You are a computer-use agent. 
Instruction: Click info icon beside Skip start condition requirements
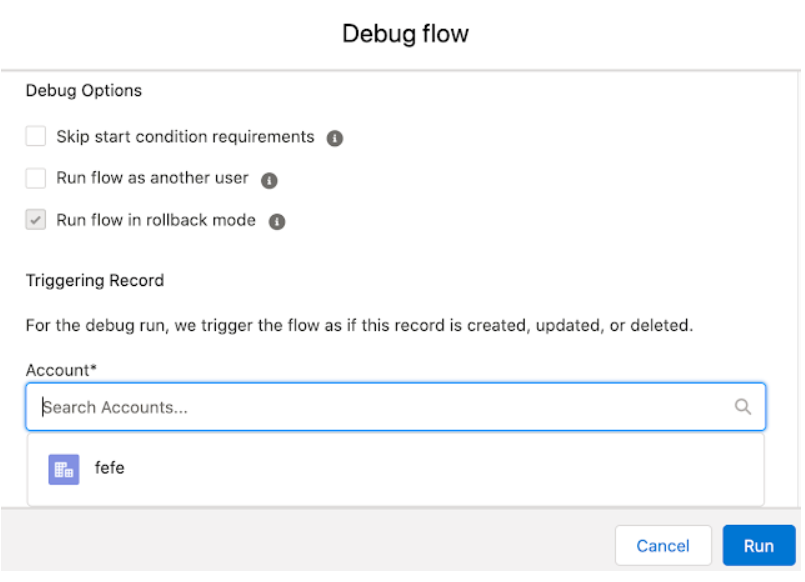(x=335, y=138)
